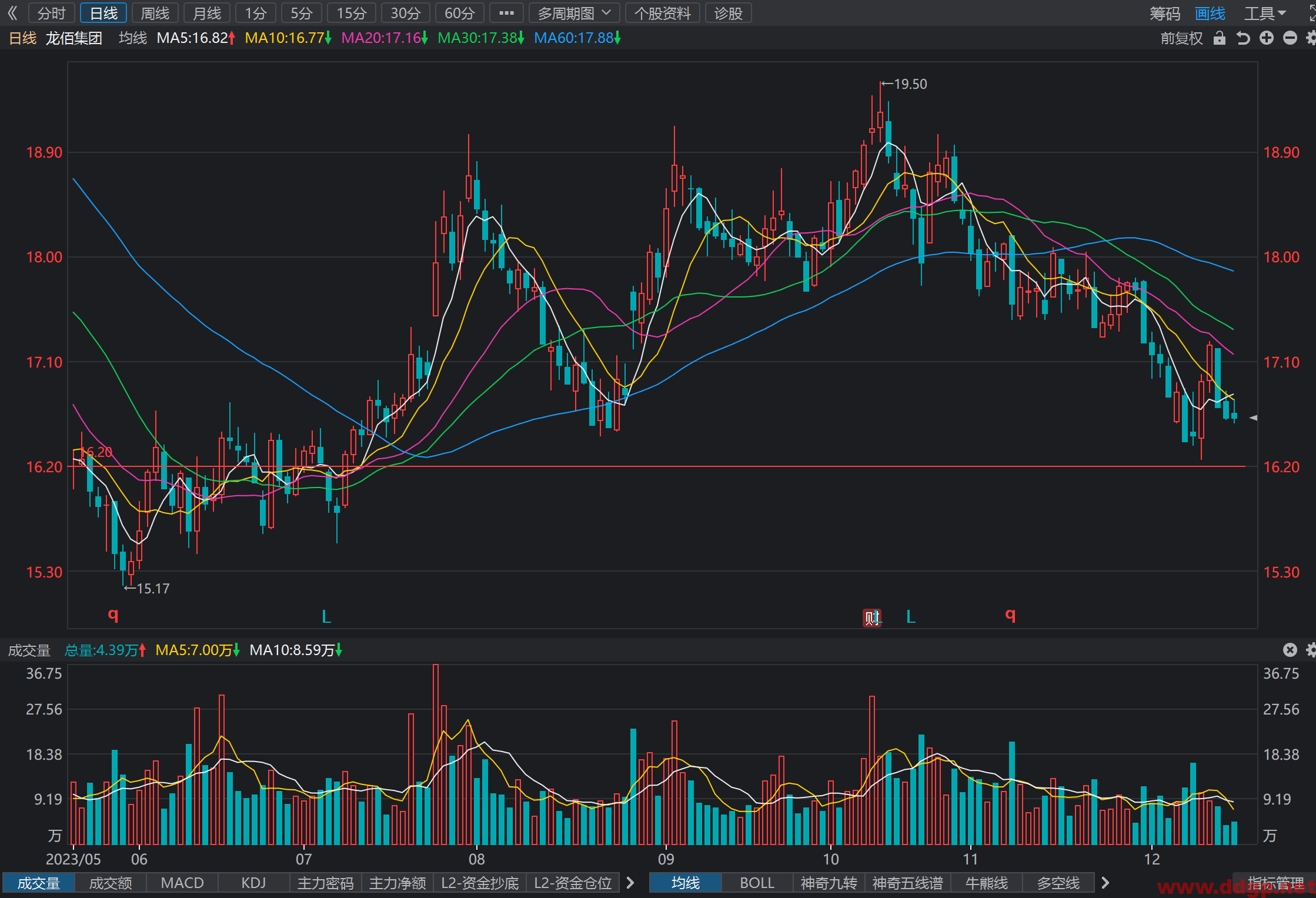Image resolution: width=1316 pixels, height=898 pixels.
Task: Click the MA20:17.16 legend label
Action: click(385, 38)
